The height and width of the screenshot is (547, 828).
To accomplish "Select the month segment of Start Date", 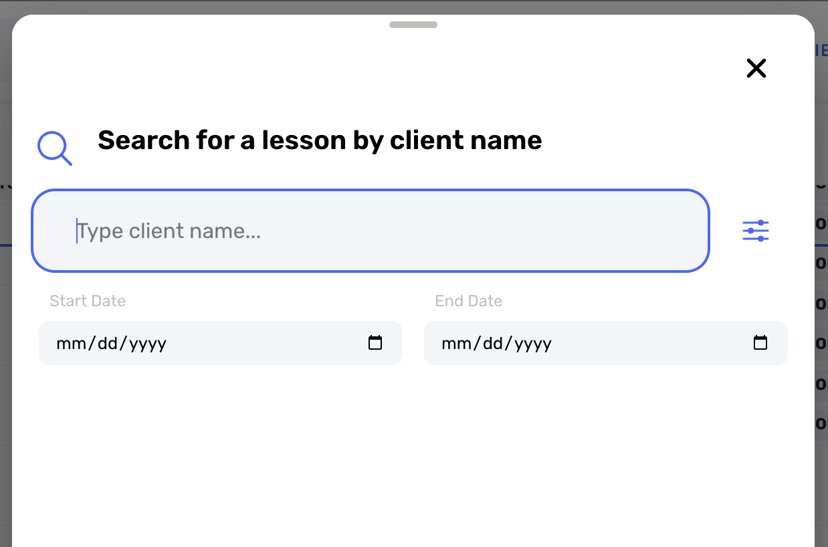I will pos(69,343).
